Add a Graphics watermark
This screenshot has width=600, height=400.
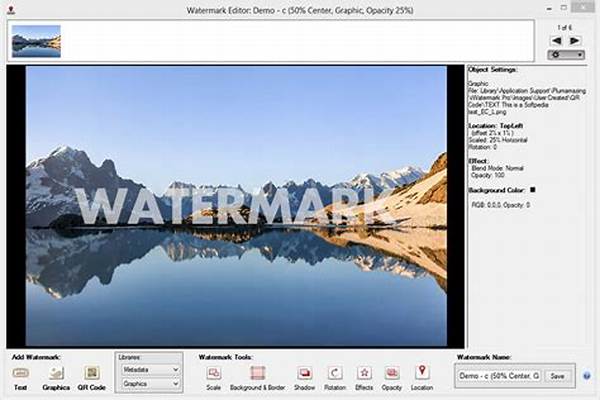click(x=56, y=372)
